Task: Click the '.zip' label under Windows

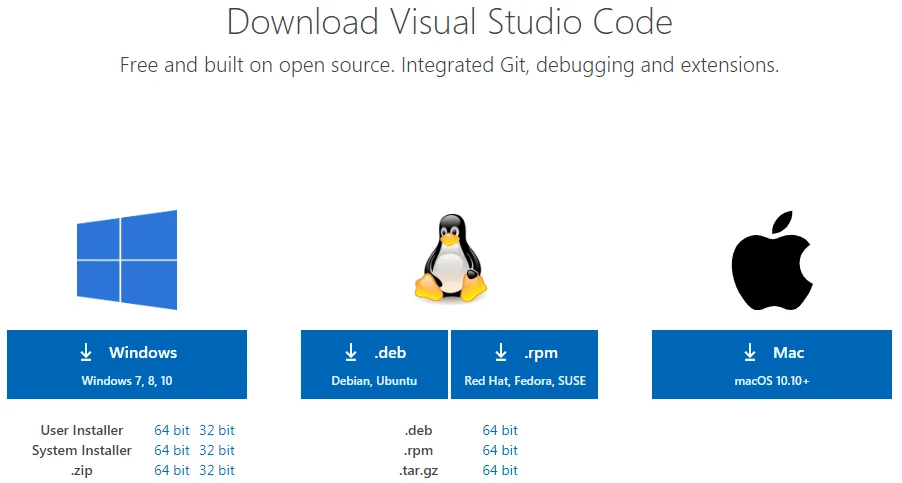Action: (82, 471)
